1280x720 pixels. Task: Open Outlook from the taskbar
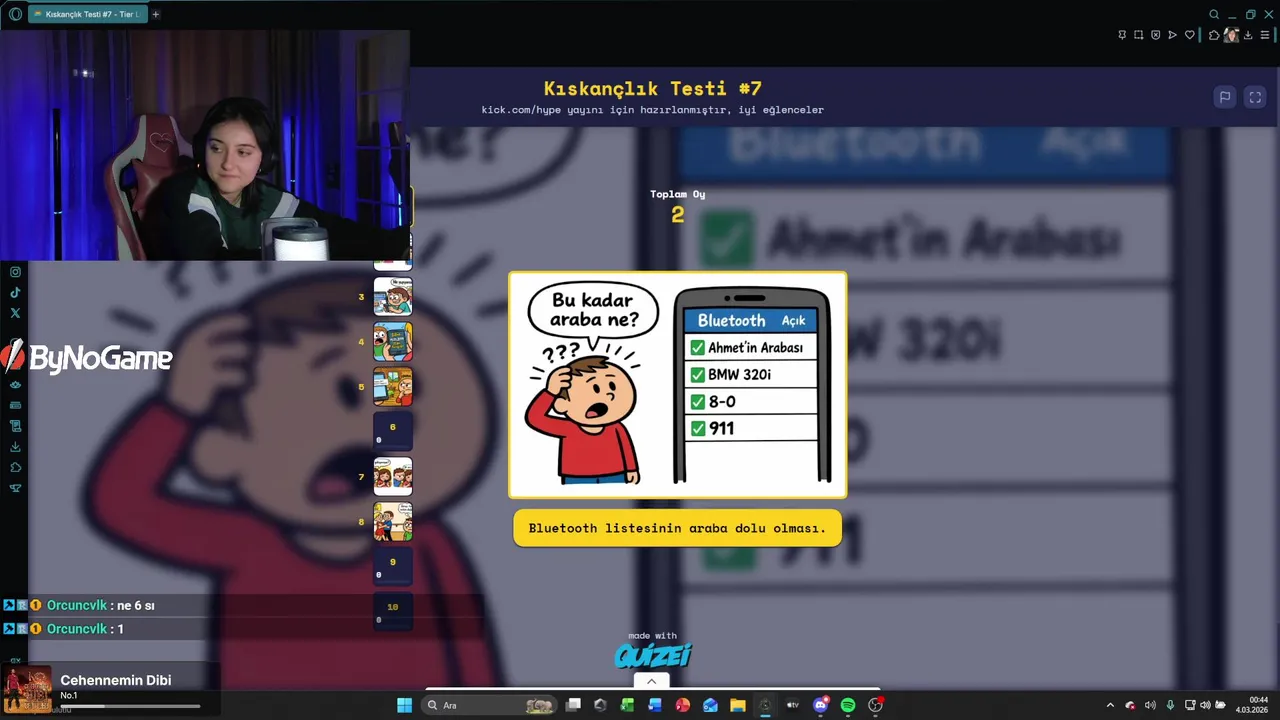710,705
